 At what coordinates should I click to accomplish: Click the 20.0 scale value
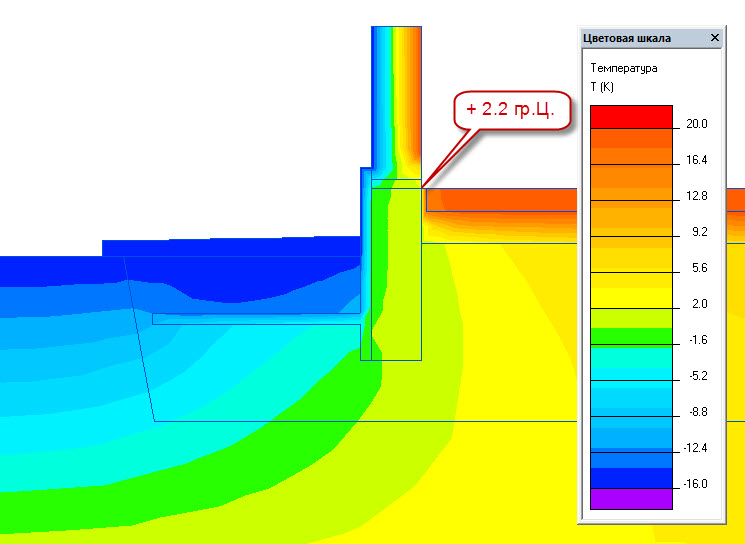(696, 125)
